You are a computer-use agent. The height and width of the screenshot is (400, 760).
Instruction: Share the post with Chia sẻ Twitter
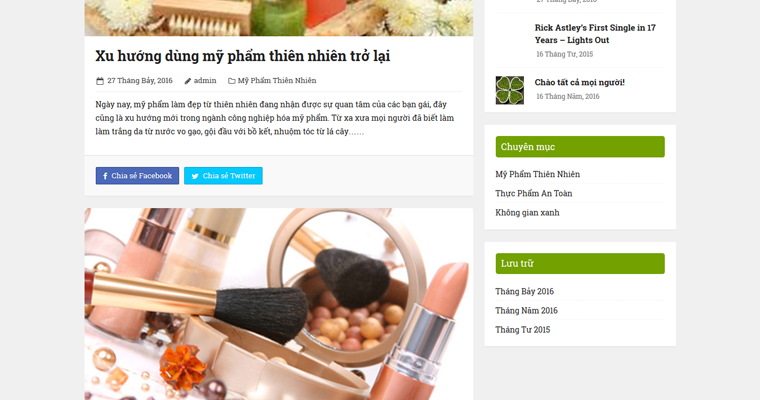tap(223, 176)
